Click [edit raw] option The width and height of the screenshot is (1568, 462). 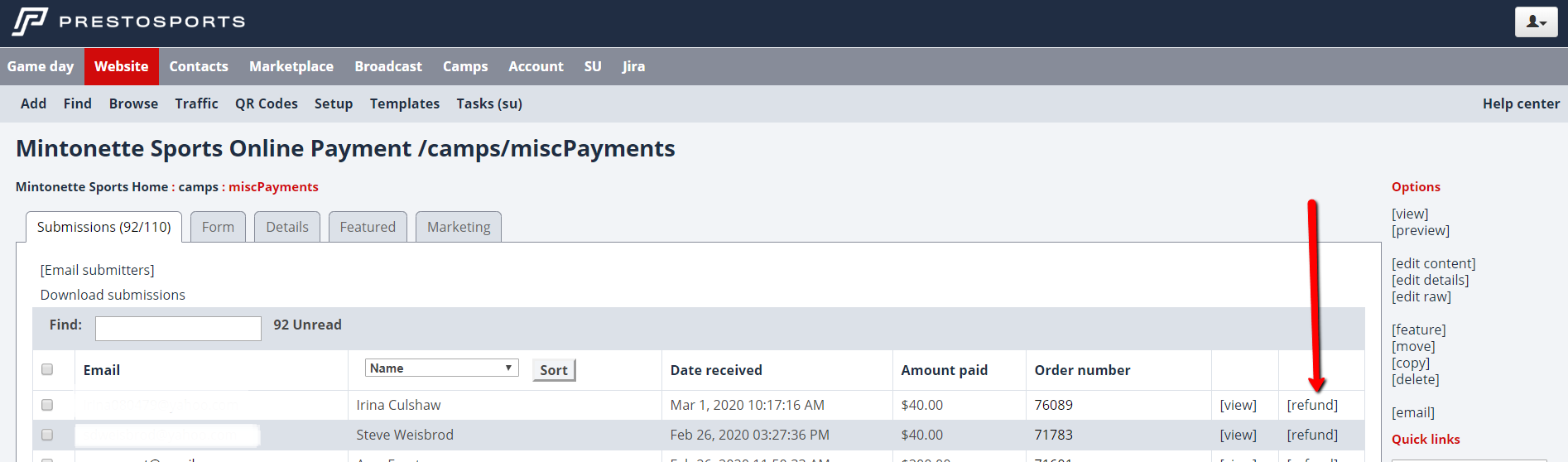point(1421,296)
